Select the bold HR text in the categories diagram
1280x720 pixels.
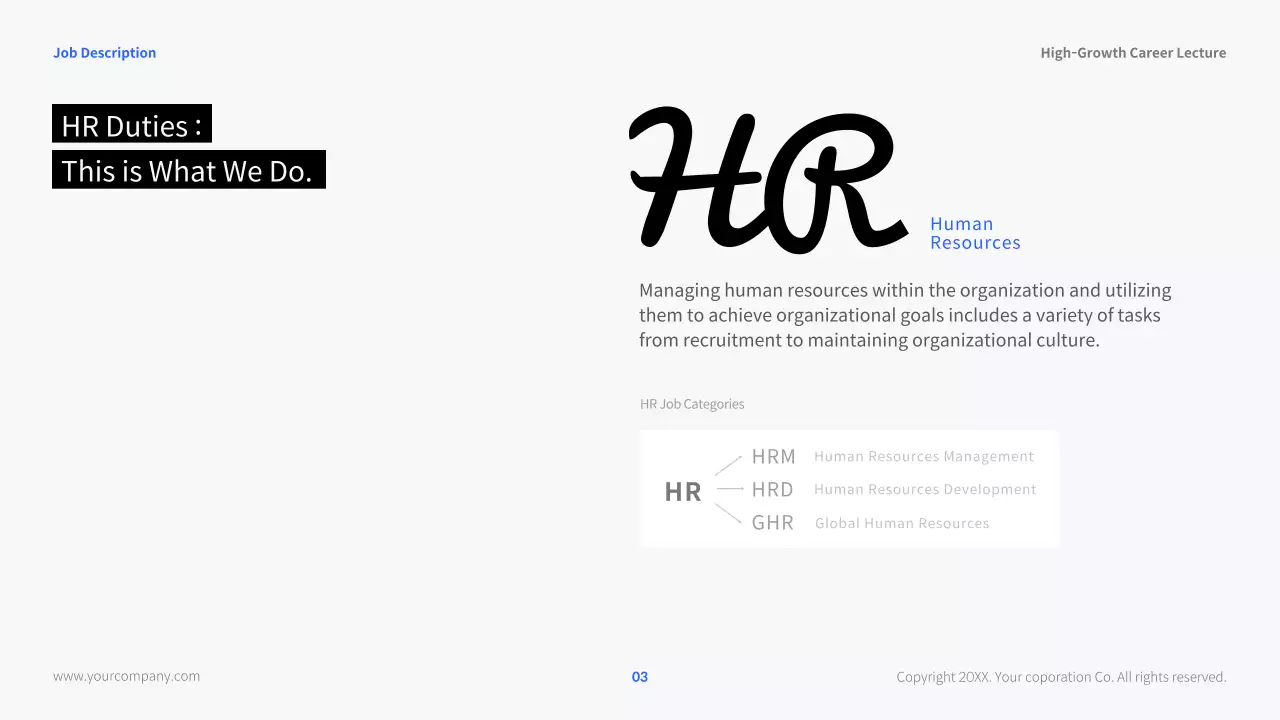(x=683, y=492)
